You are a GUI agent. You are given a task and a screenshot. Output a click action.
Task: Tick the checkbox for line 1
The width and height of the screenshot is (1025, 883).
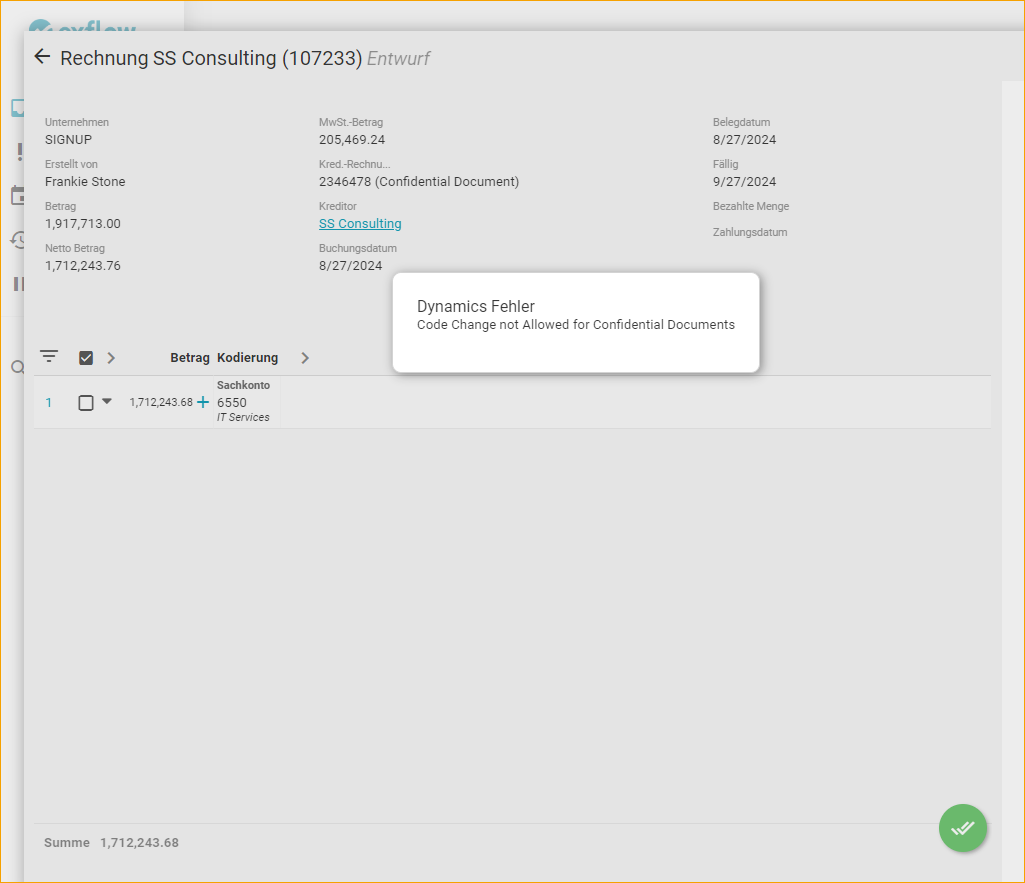pos(86,403)
